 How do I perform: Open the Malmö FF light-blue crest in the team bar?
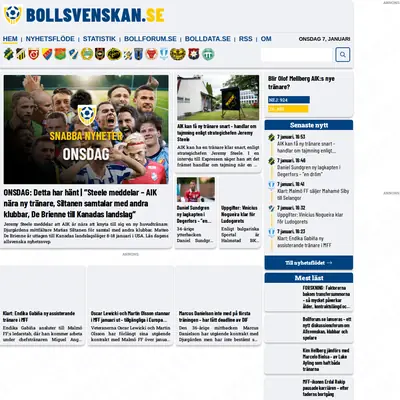point(164,54)
